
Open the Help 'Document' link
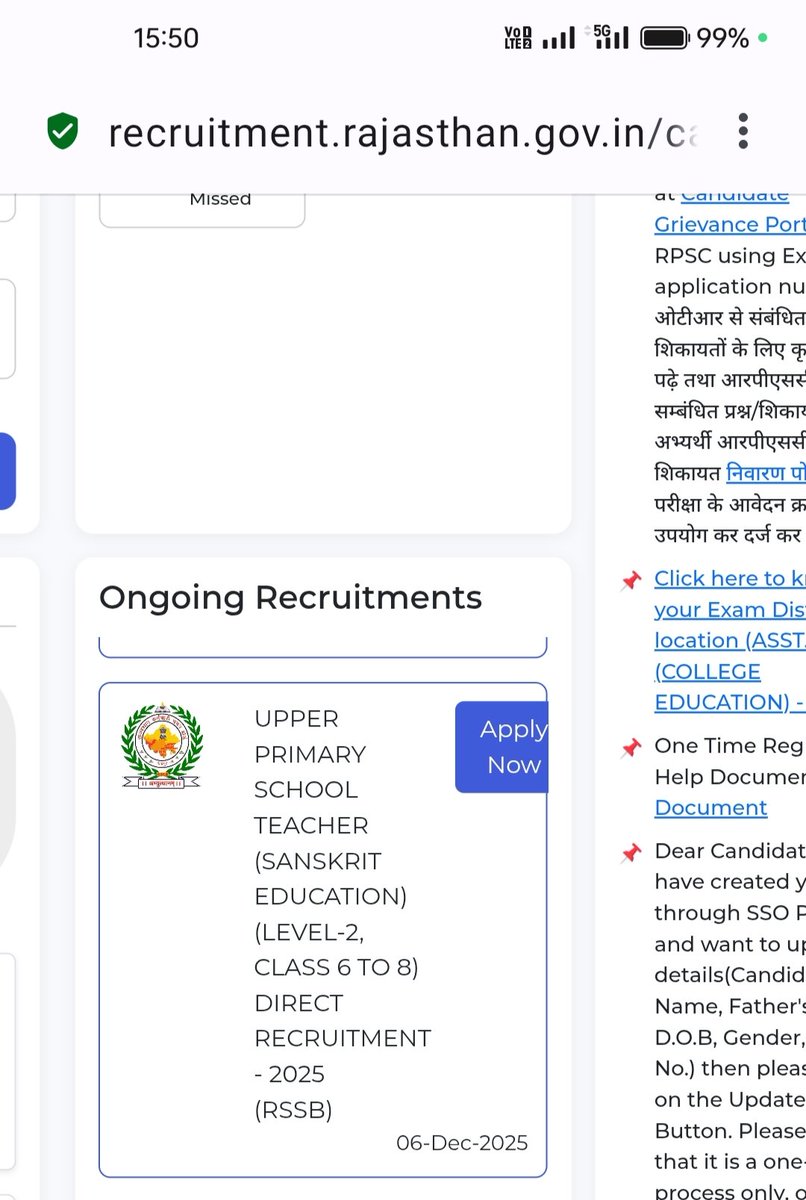coord(710,808)
